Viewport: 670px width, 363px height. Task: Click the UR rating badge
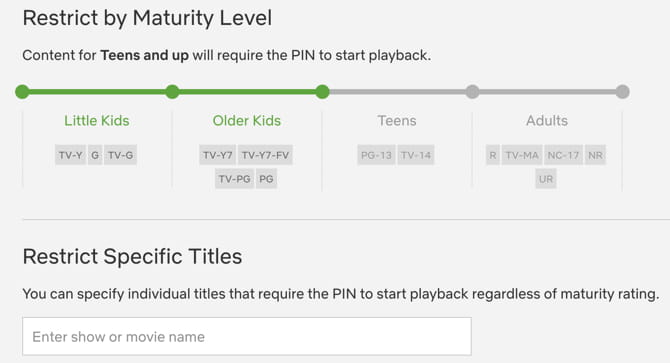pos(546,179)
